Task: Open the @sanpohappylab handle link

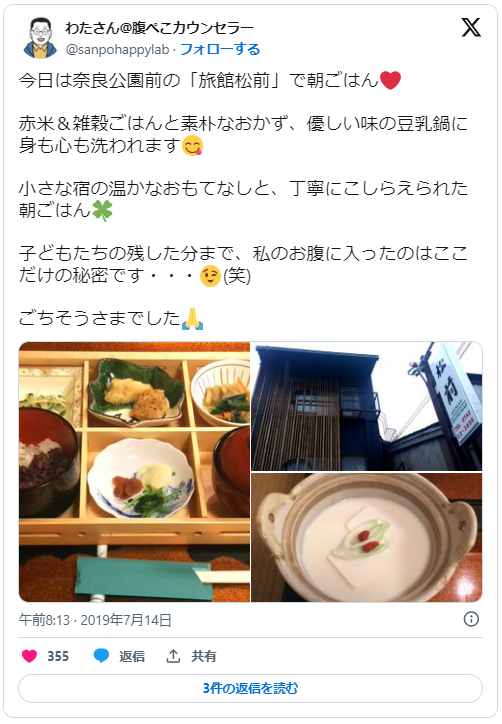Action: pyautogui.click(x=117, y=49)
